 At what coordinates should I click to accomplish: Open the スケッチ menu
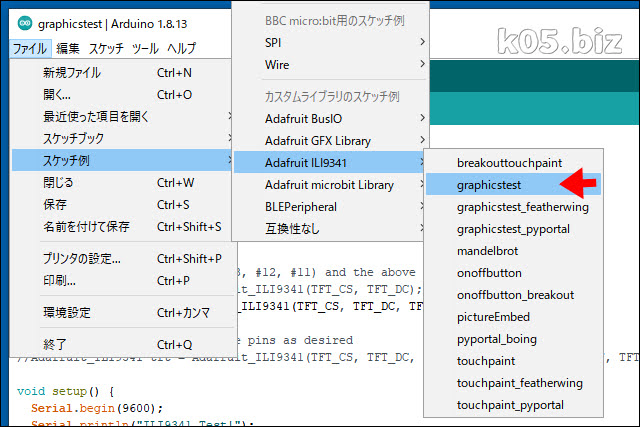coord(106,49)
